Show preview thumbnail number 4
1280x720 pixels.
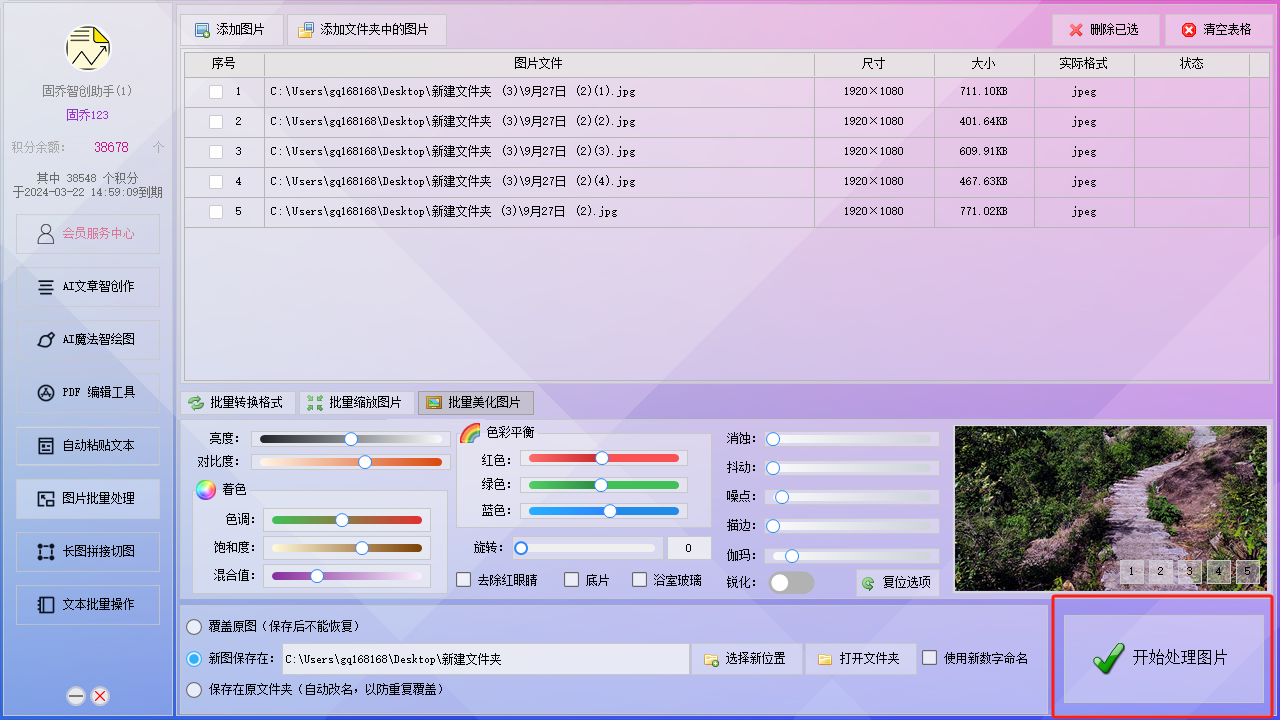click(x=1219, y=572)
